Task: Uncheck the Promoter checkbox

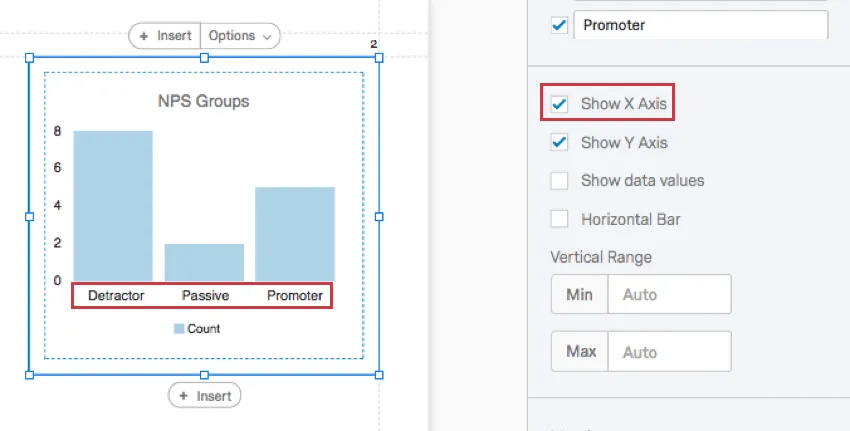Action: click(560, 25)
